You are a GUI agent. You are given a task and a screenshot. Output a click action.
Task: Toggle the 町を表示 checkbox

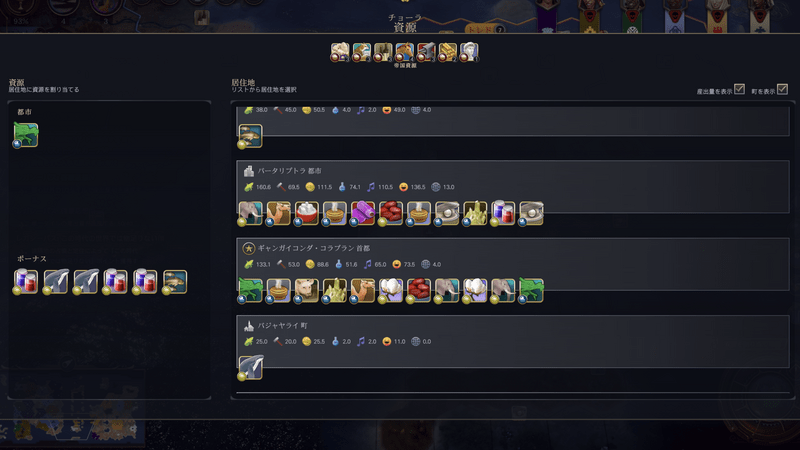pyautogui.click(x=782, y=89)
